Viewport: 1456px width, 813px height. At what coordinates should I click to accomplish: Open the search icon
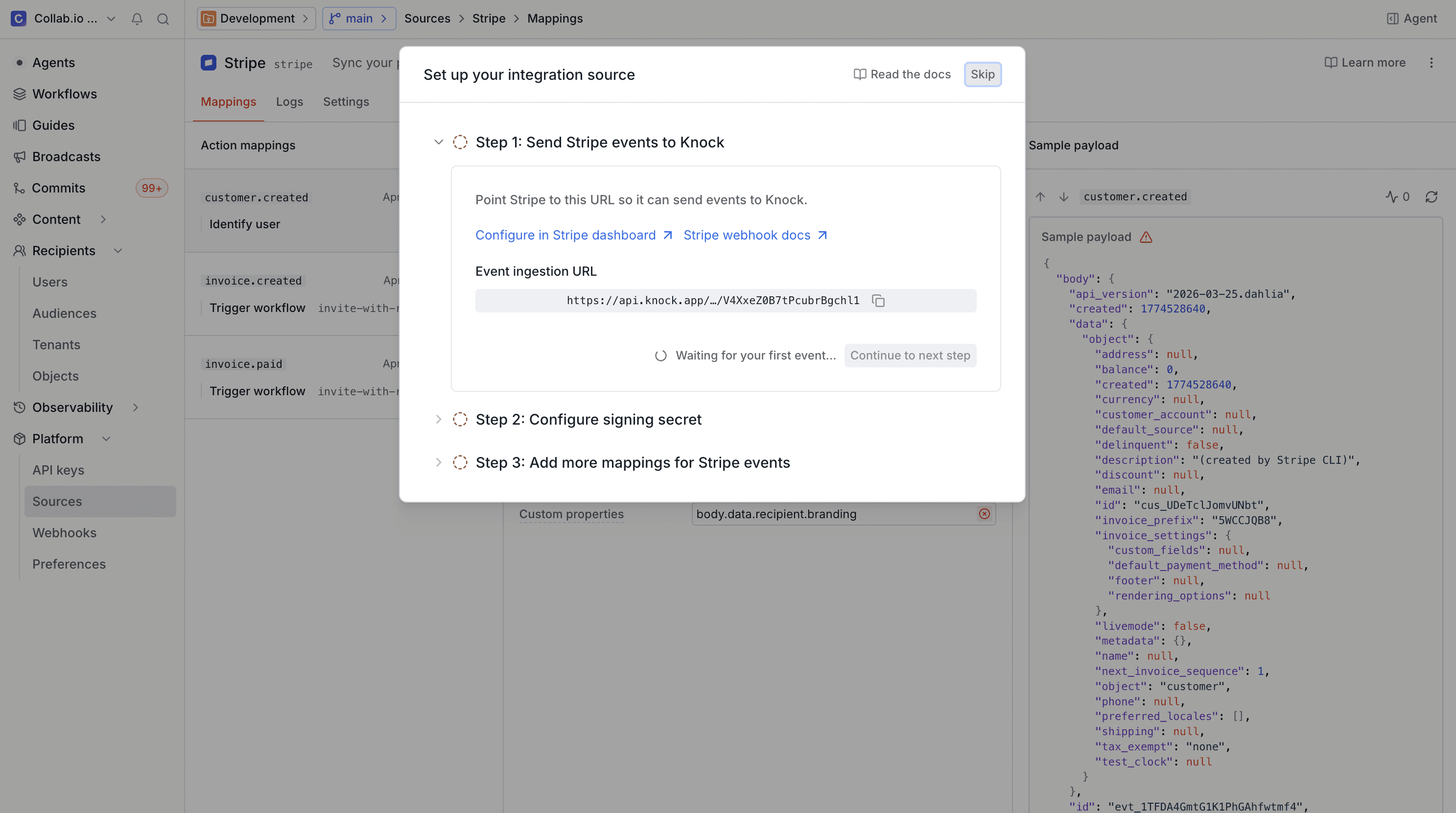coord(163,19)
